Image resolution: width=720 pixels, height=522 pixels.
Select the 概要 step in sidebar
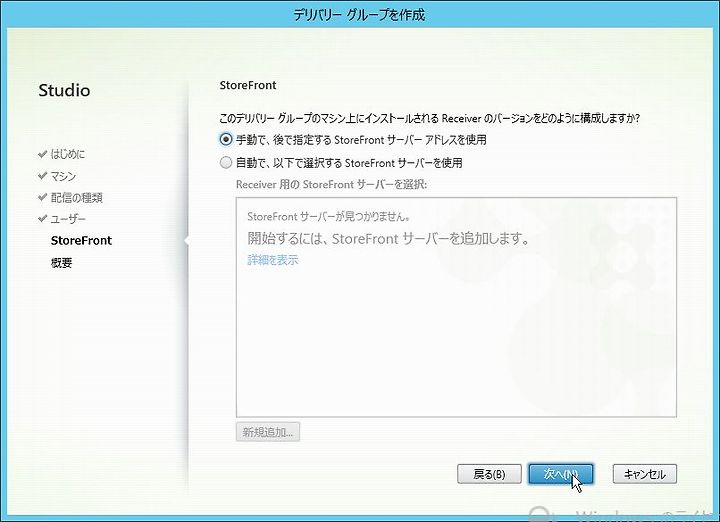pyautogui.click(x=62, y=263)
